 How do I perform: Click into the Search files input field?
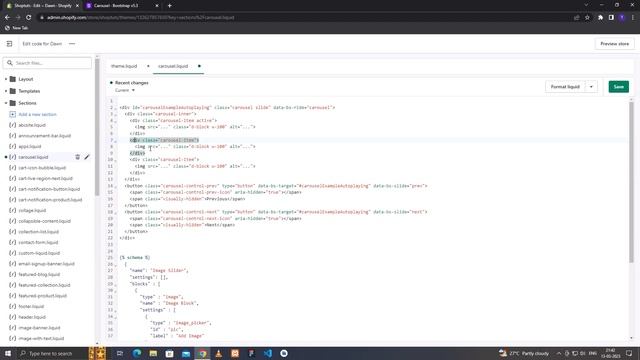(47, 63)
